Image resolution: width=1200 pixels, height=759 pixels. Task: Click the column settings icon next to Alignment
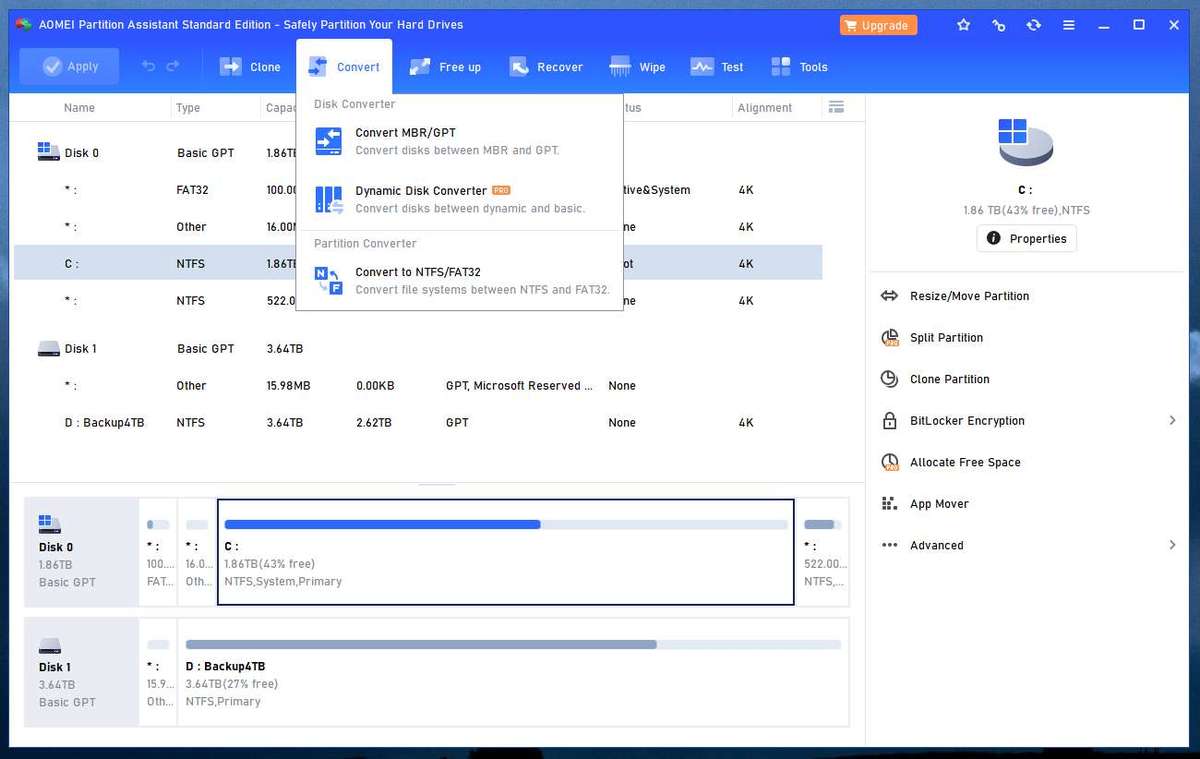coord(837,107)
